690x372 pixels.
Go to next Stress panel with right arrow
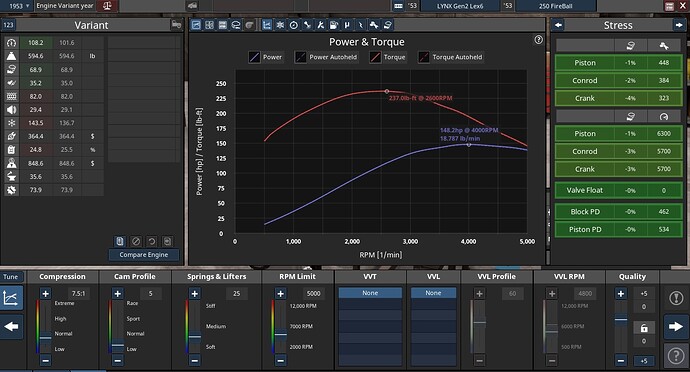point(679,25)
